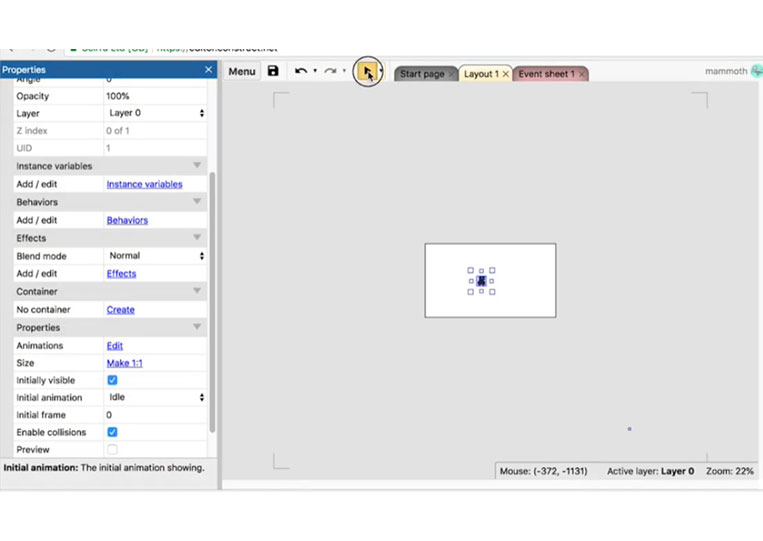Collapse the Container section
763x541 pixels.
pyautogui.click(x=197, y=291)
